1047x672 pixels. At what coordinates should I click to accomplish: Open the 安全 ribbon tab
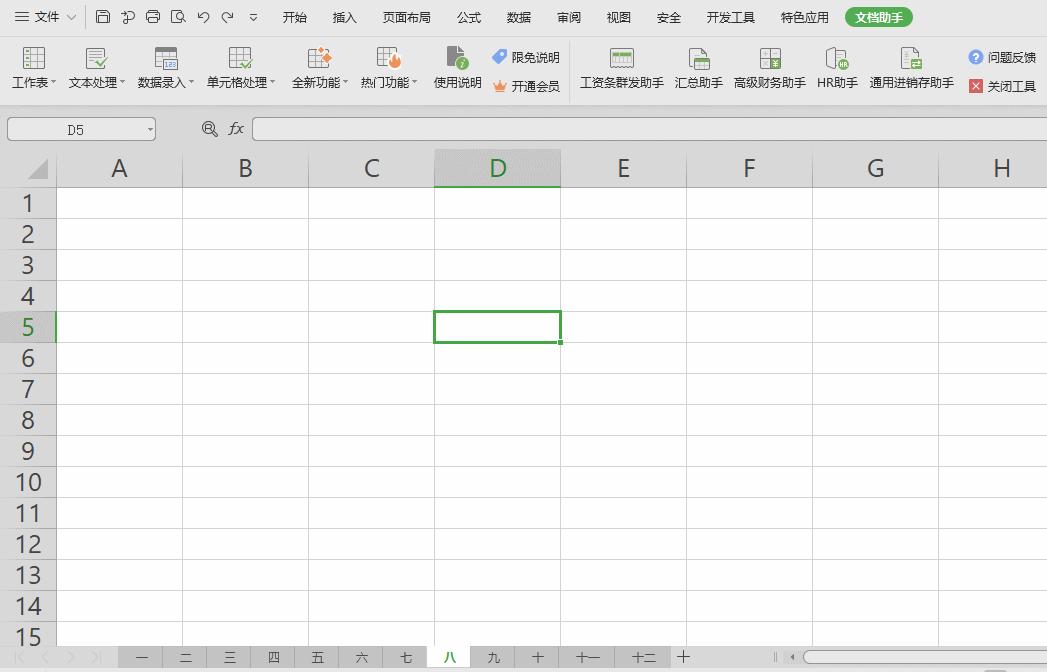pyautogui.click(x=668, y=17)
